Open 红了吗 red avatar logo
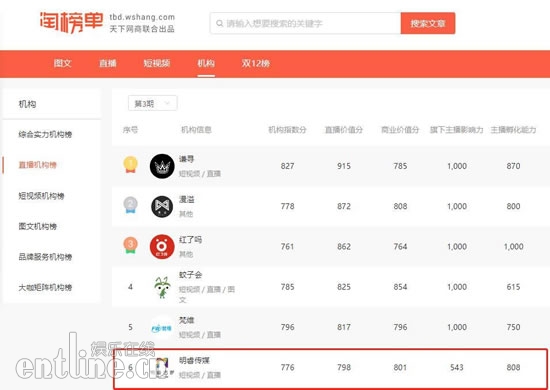This screenshot has width=550, height=390. 162,247
